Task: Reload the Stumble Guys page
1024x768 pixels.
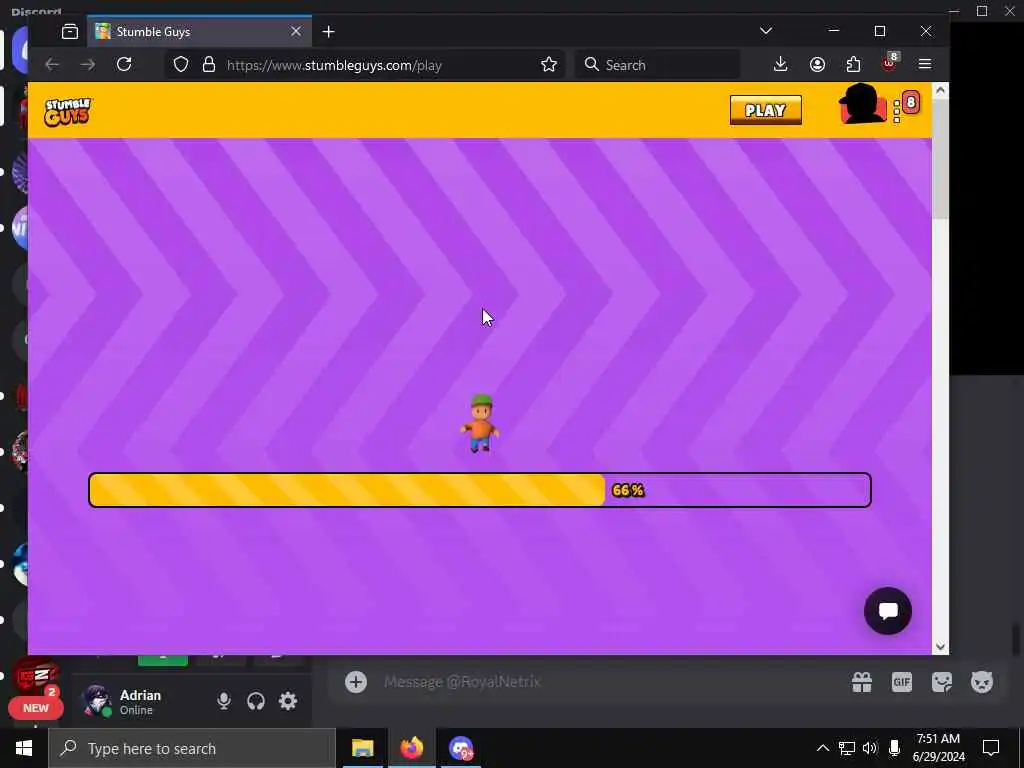Action: click(x=124, y=64)
